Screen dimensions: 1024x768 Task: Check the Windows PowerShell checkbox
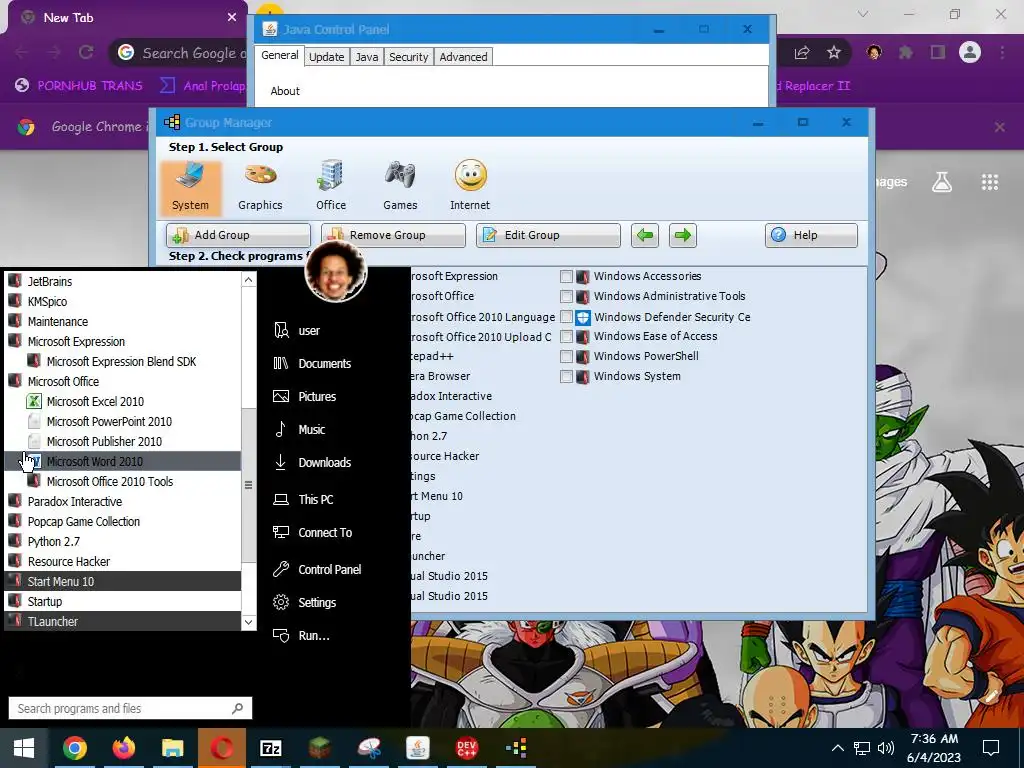(566, 357)
